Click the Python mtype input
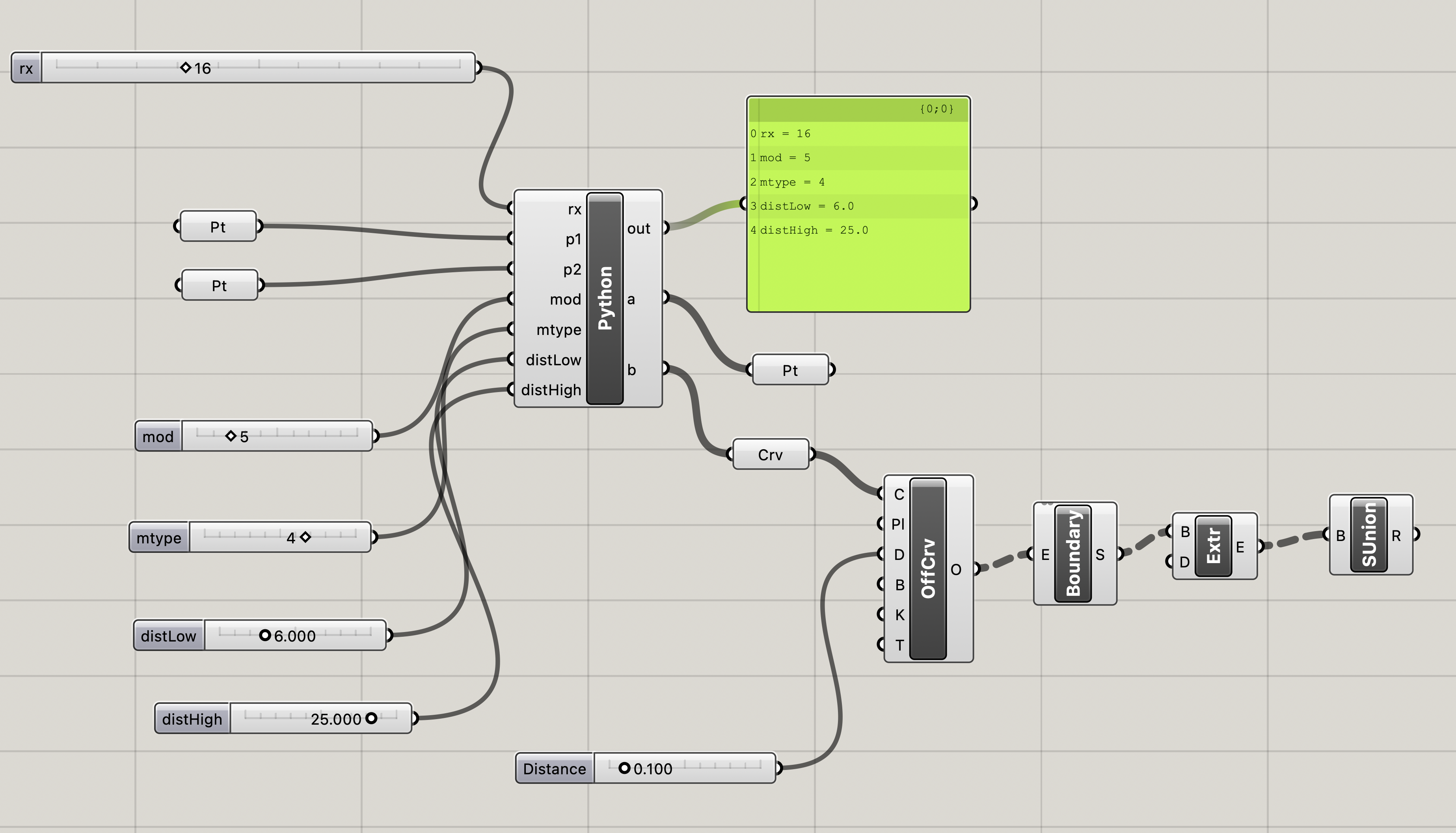The width and height of the screenshot is (1456, 833). 559,329
